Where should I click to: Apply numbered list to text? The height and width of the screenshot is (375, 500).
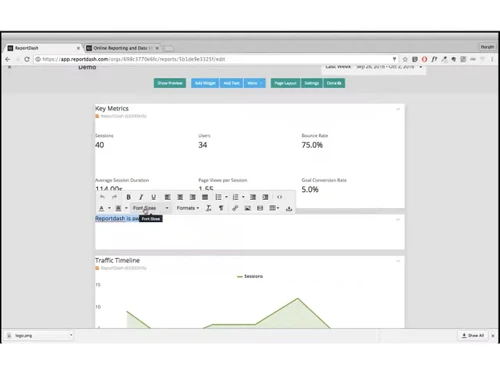point(235,197)
